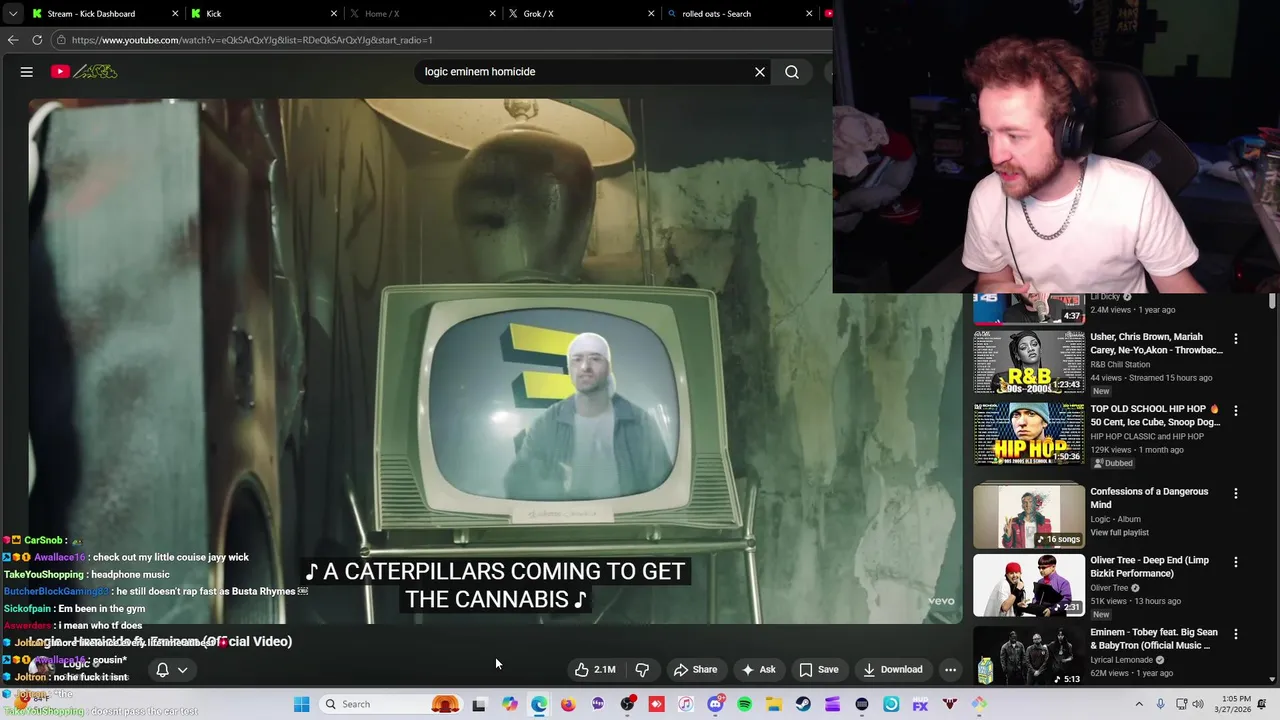Close the Grok / X tab
The height and width of the screenshot is (720, 1280).
651,14
